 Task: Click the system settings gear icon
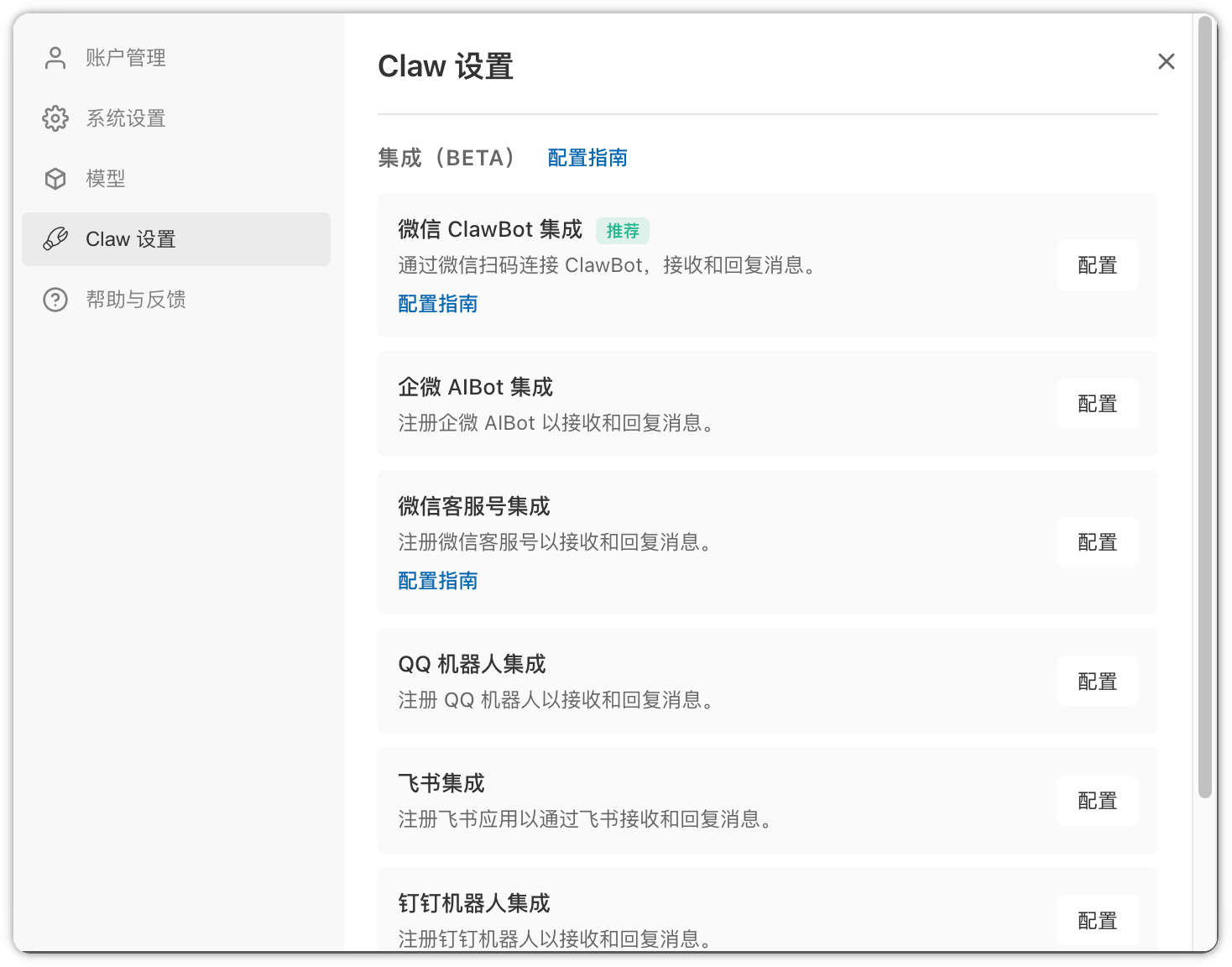click(55, 118)
